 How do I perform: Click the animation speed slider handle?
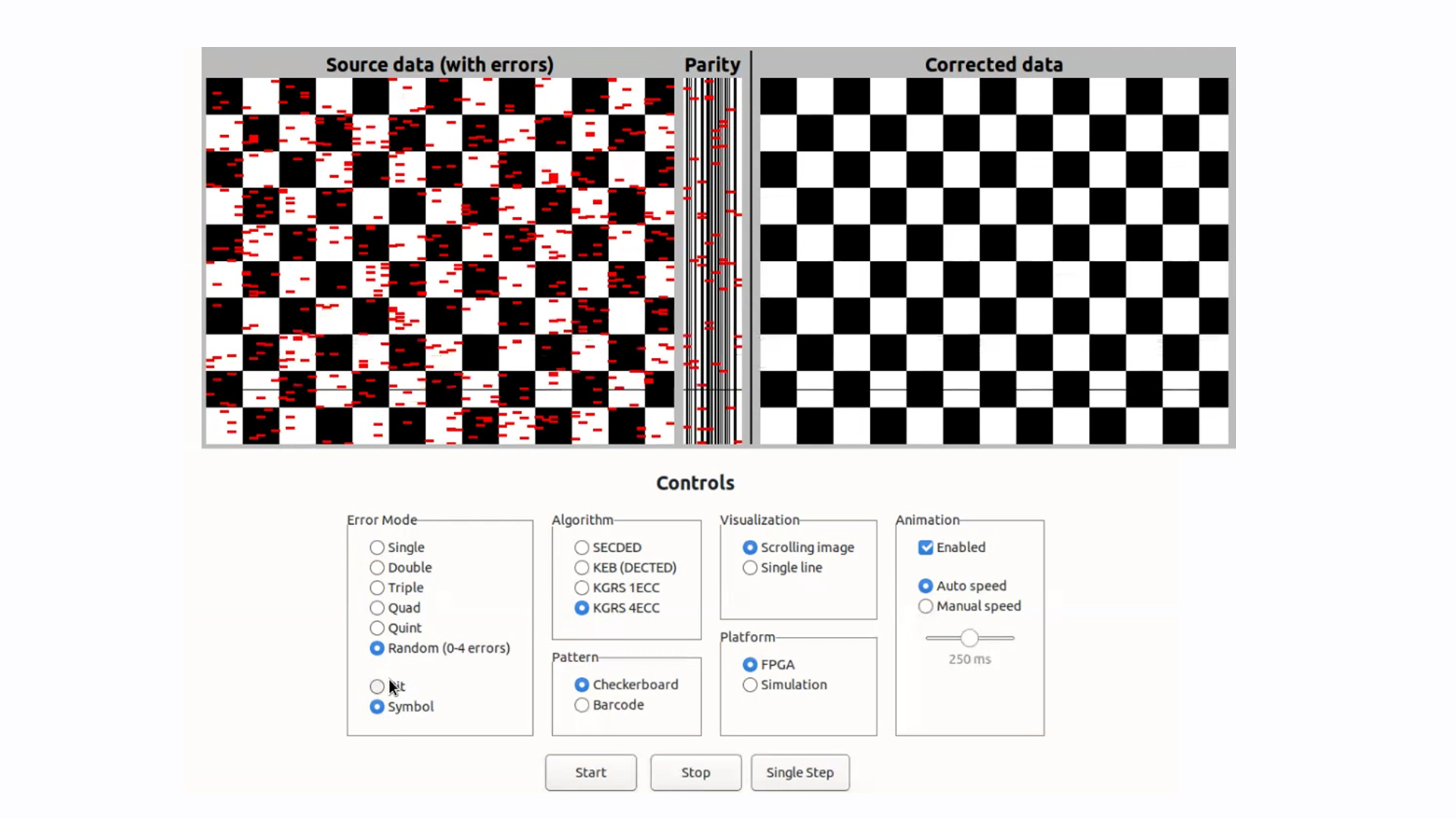[969, 638]
